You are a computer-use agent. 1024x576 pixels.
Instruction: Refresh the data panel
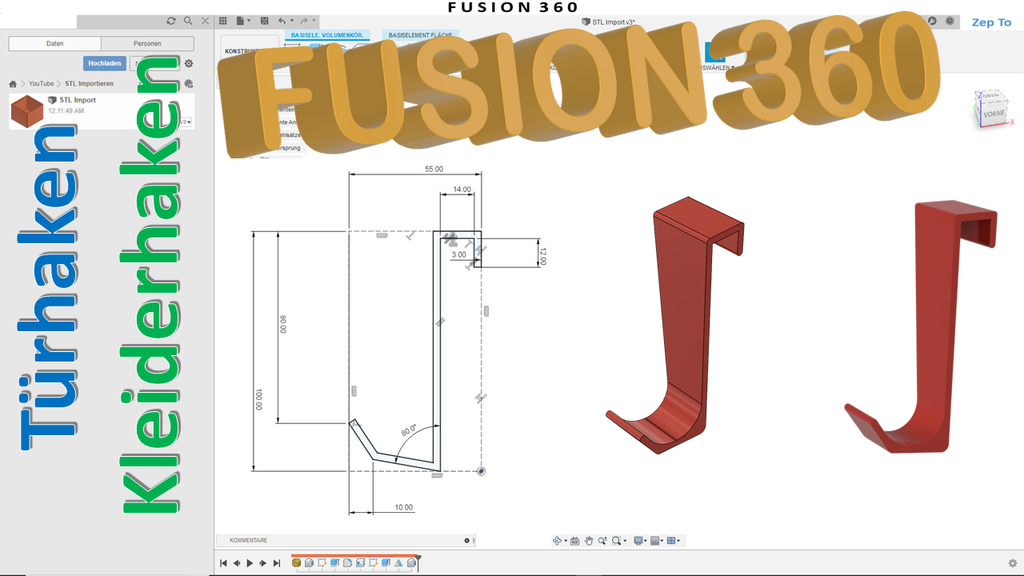(171, 21)
